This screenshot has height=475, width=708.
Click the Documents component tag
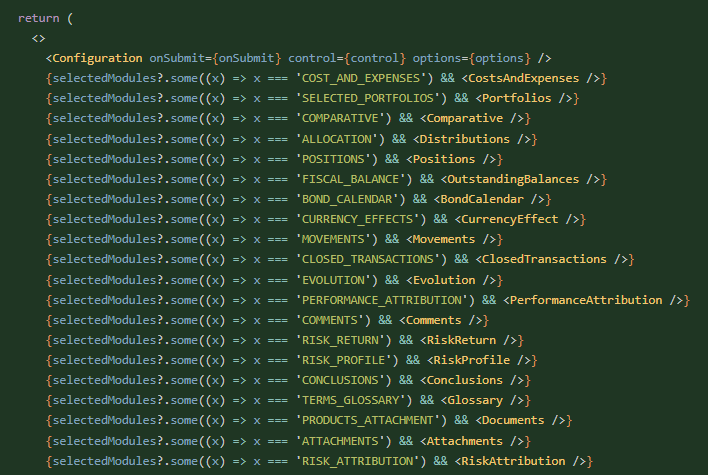tap(513, 420)
